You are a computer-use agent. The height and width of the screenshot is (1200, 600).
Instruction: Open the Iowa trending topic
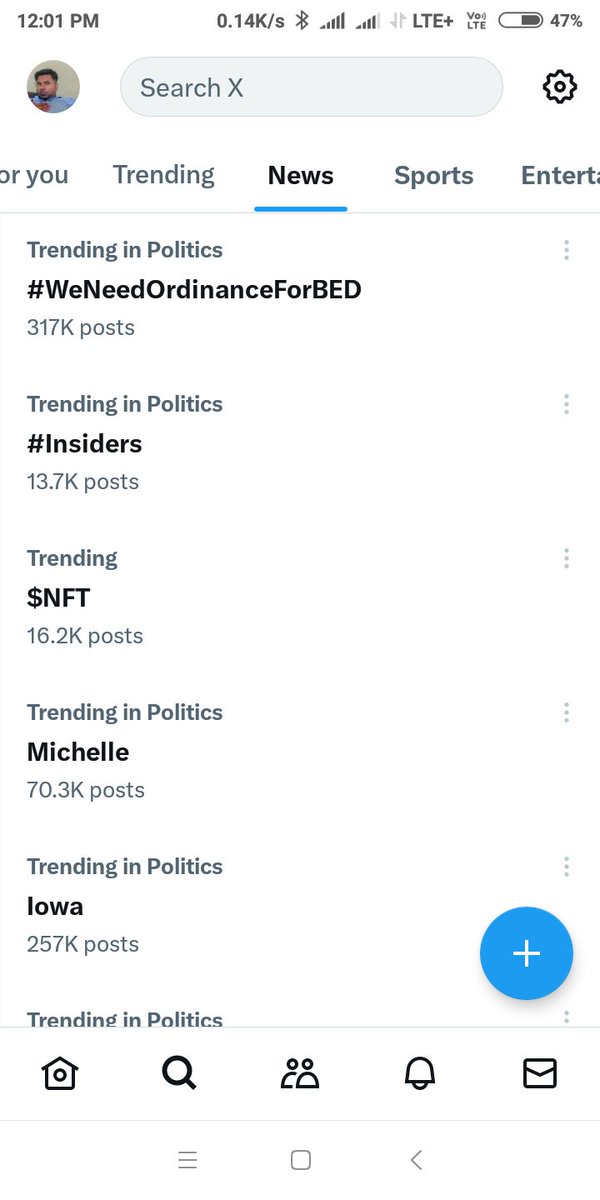(x=56, y=906)
